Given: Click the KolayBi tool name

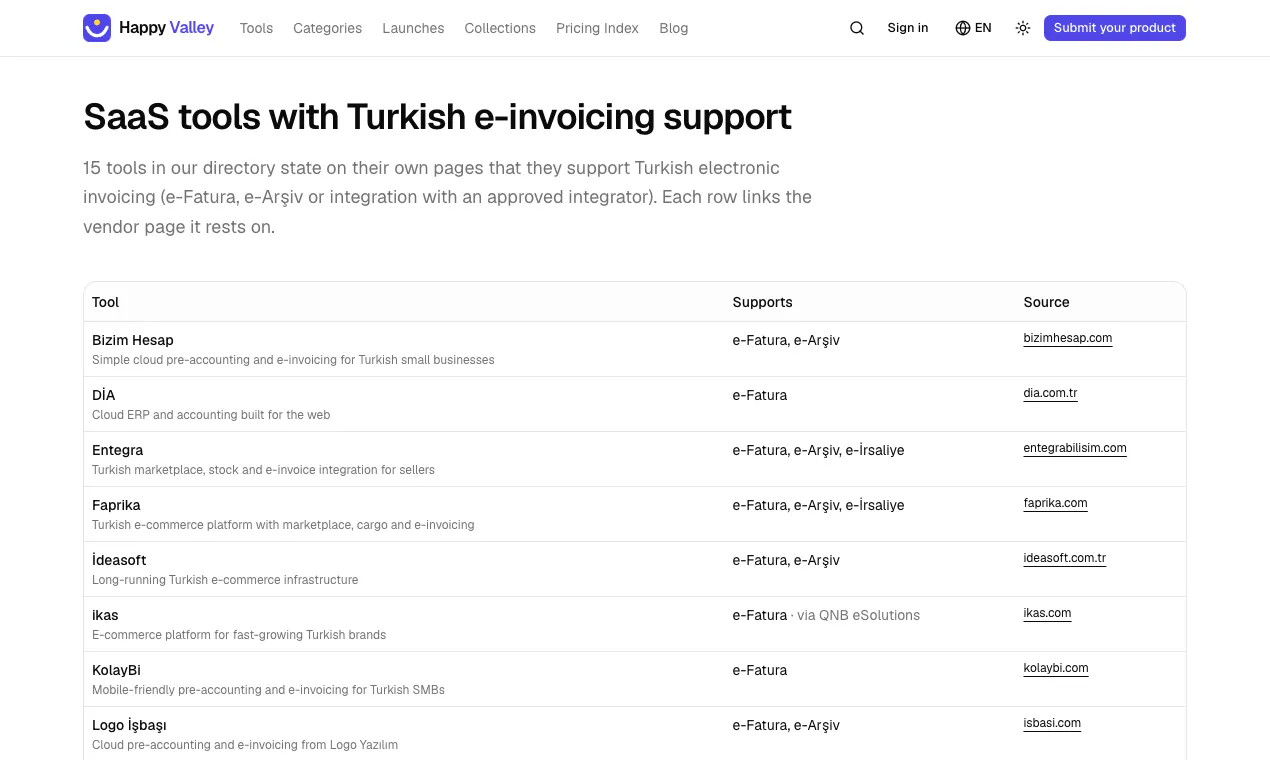Looking at the screenshot, I should tap(116, 670).
